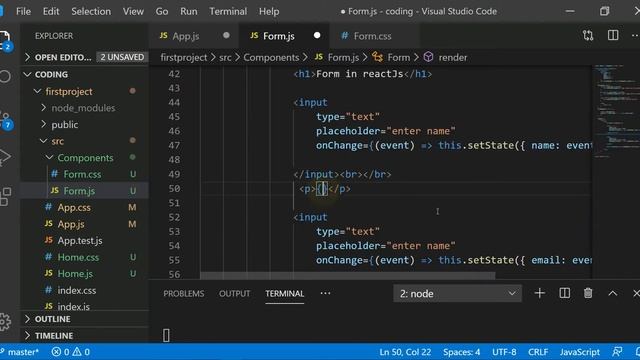Change end-of-line sequence via CRLF

click(x=538, y=352)
